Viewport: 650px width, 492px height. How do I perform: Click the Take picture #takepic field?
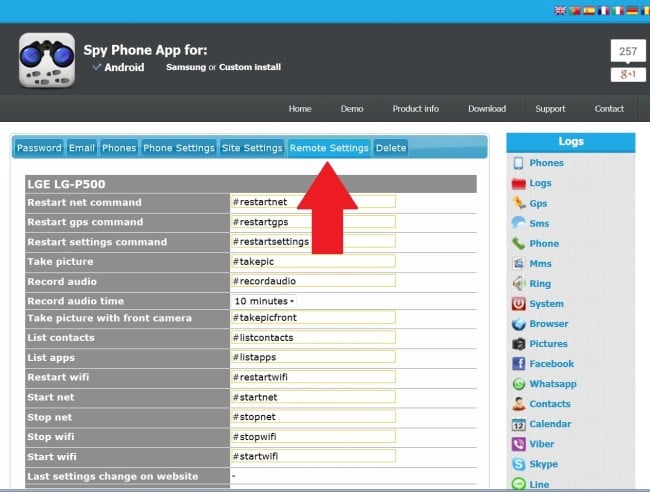[313, 262]
